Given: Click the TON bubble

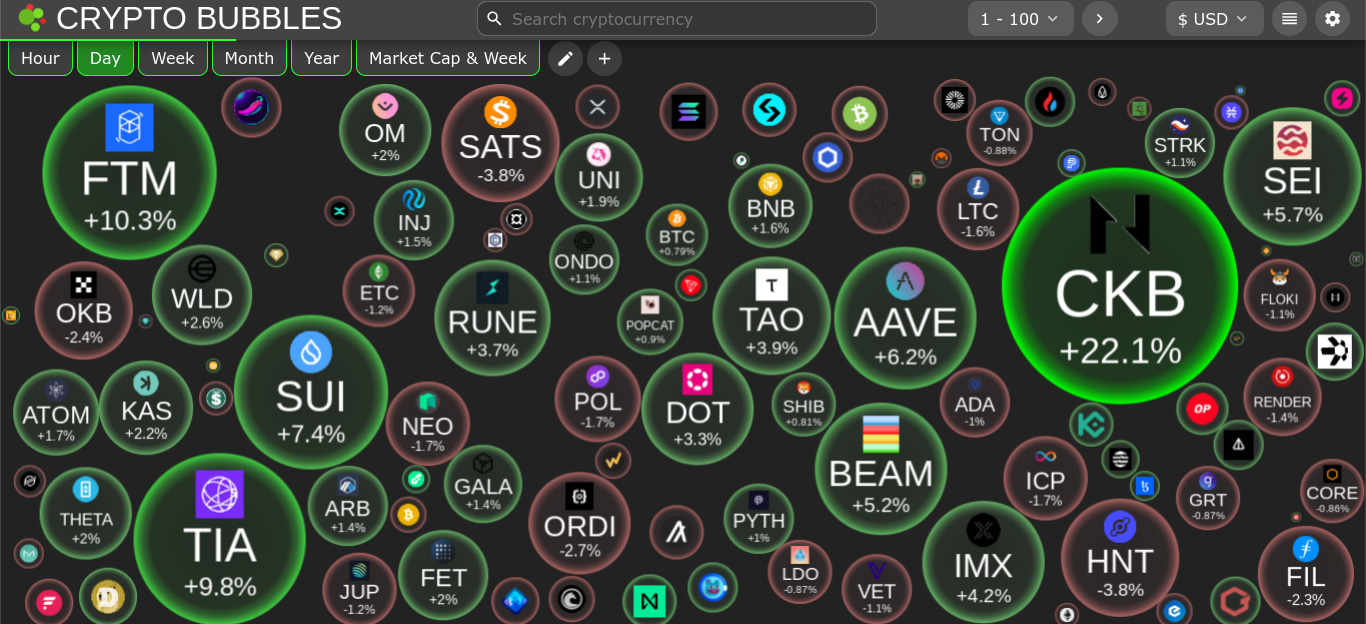Looking at the screenshot, I should 999,133.
